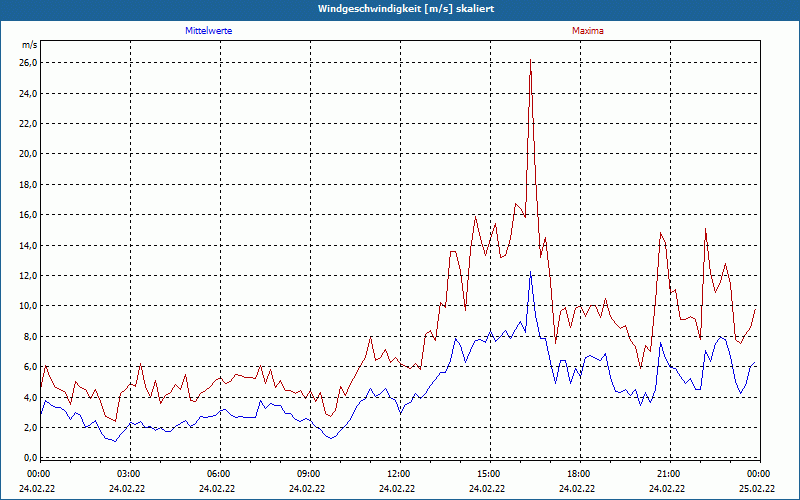Click the 10,0 y-axis value
Viewport: 800px width, 500px height.
click(x=29, y=306)
